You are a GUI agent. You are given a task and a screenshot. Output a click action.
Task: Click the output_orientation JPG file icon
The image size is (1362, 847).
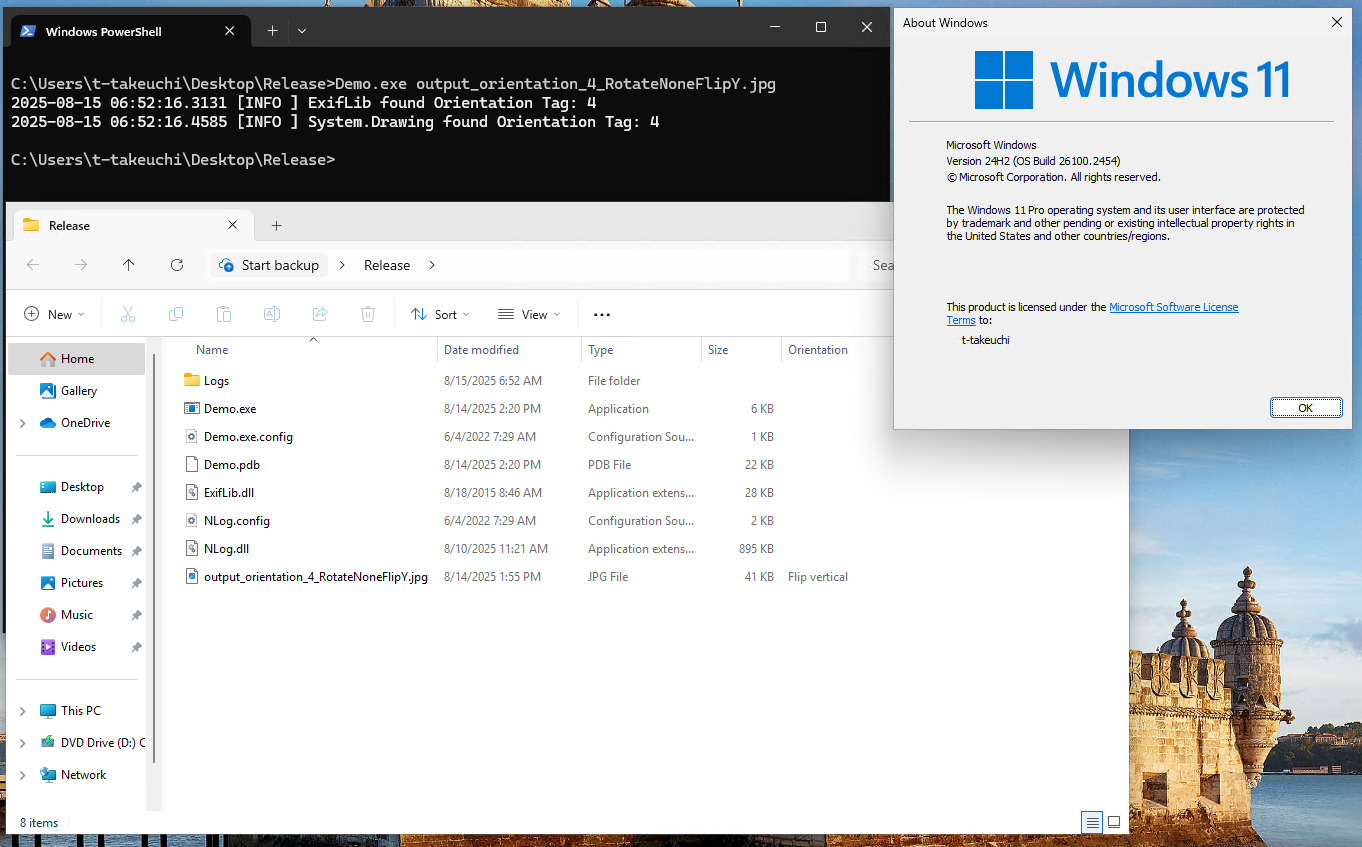(193, 576)
